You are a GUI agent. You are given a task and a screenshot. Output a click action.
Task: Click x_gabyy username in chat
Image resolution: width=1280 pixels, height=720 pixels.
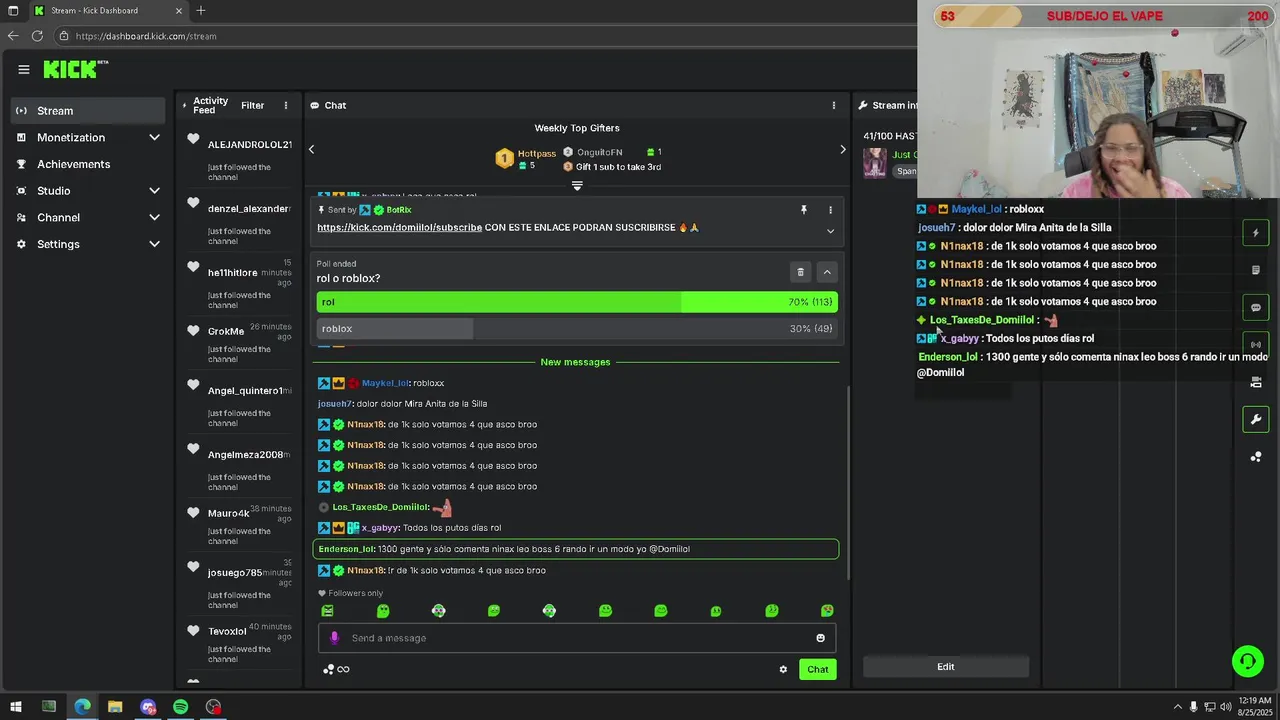[380, 528]
